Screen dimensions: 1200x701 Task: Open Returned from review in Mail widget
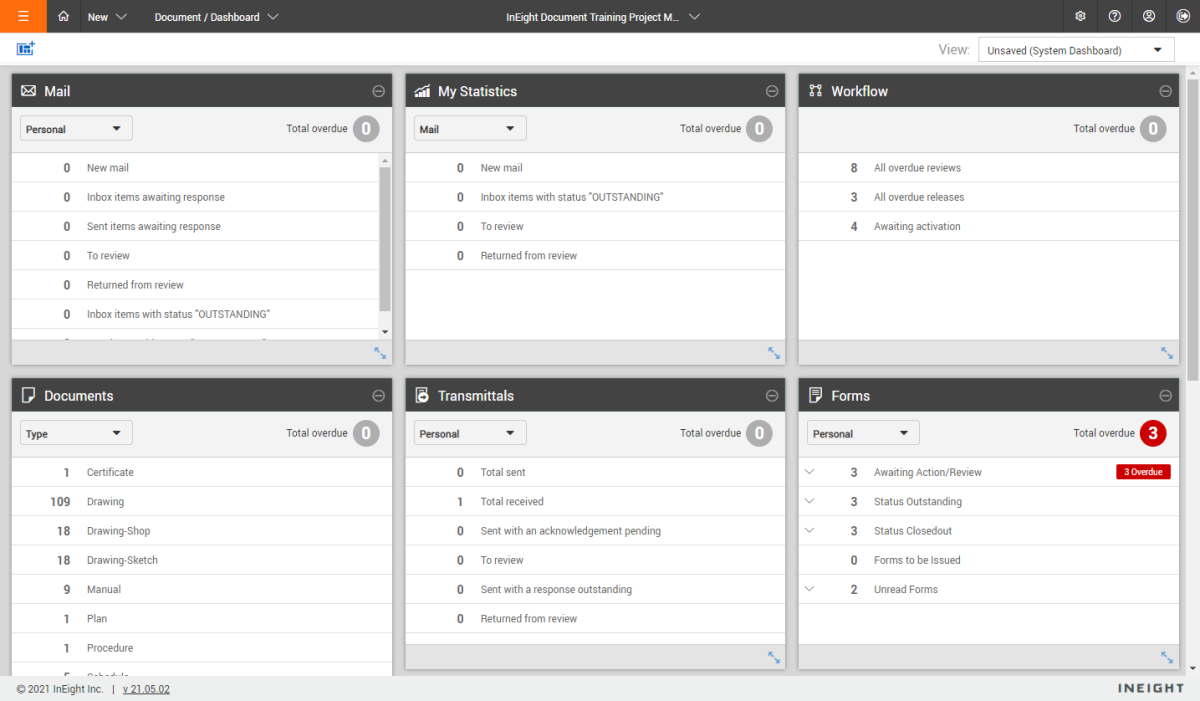[196, 285]
